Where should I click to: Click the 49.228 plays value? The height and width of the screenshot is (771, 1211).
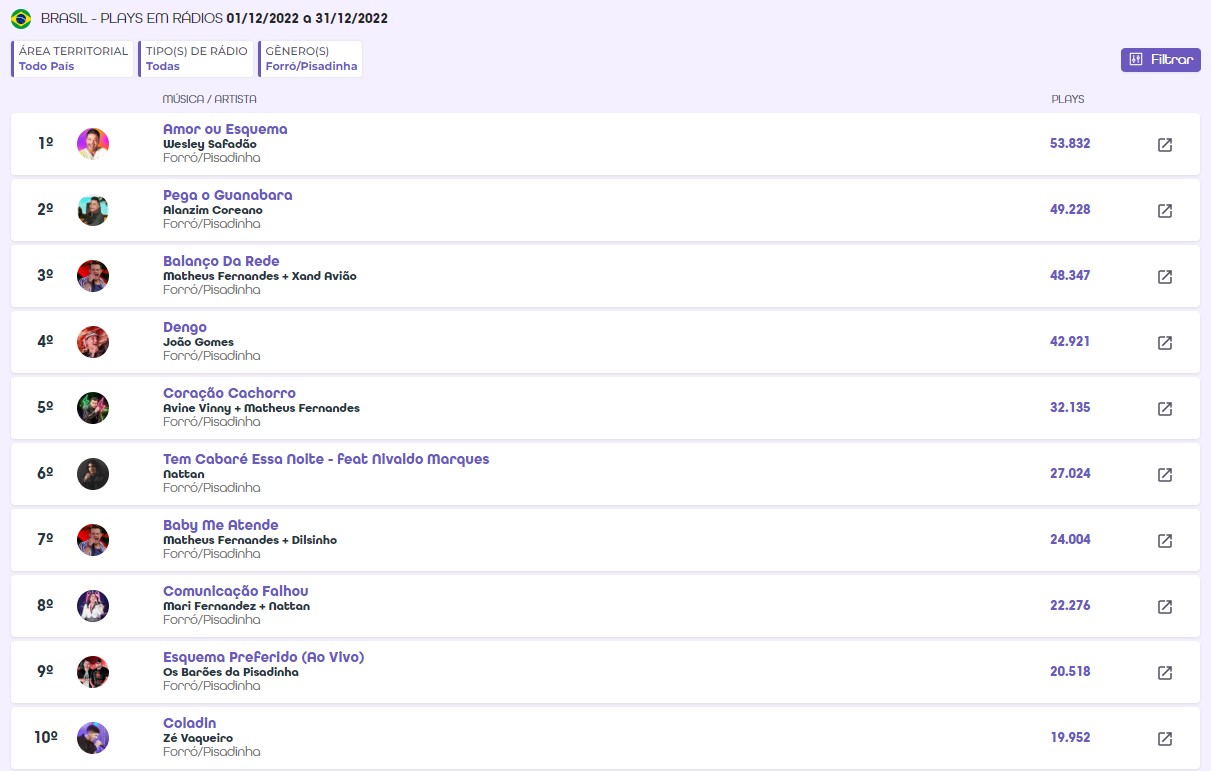point(1070,210)
